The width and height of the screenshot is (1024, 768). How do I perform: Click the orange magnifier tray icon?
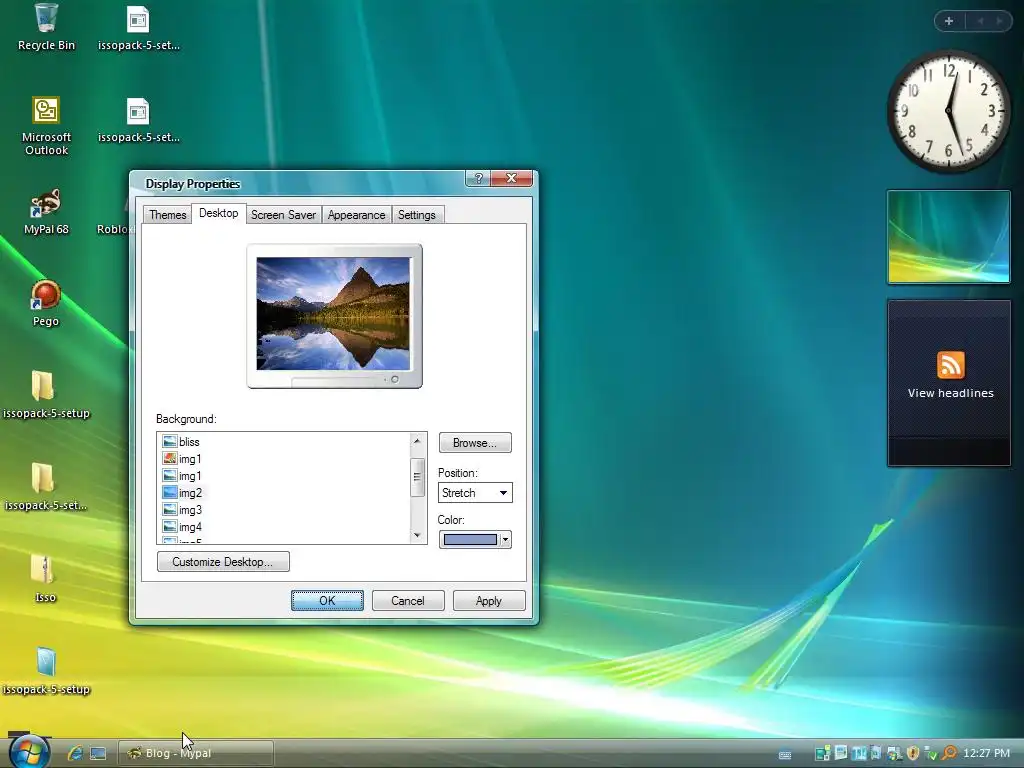pyautogui.click(x=950, y=753)
